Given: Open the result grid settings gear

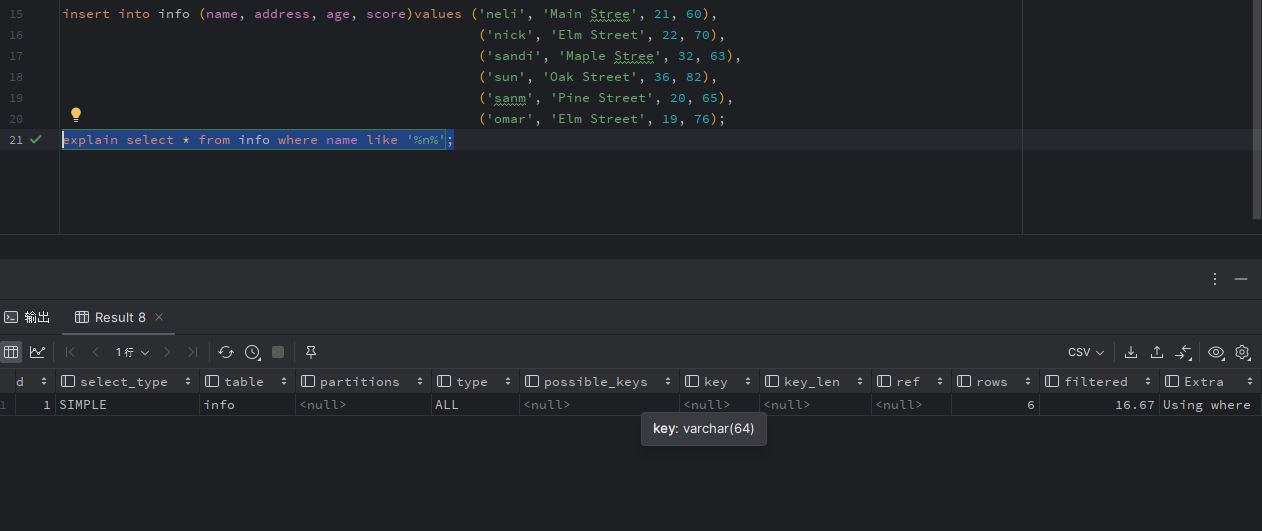Looking at the screenshot, I should click(1242, 352).
